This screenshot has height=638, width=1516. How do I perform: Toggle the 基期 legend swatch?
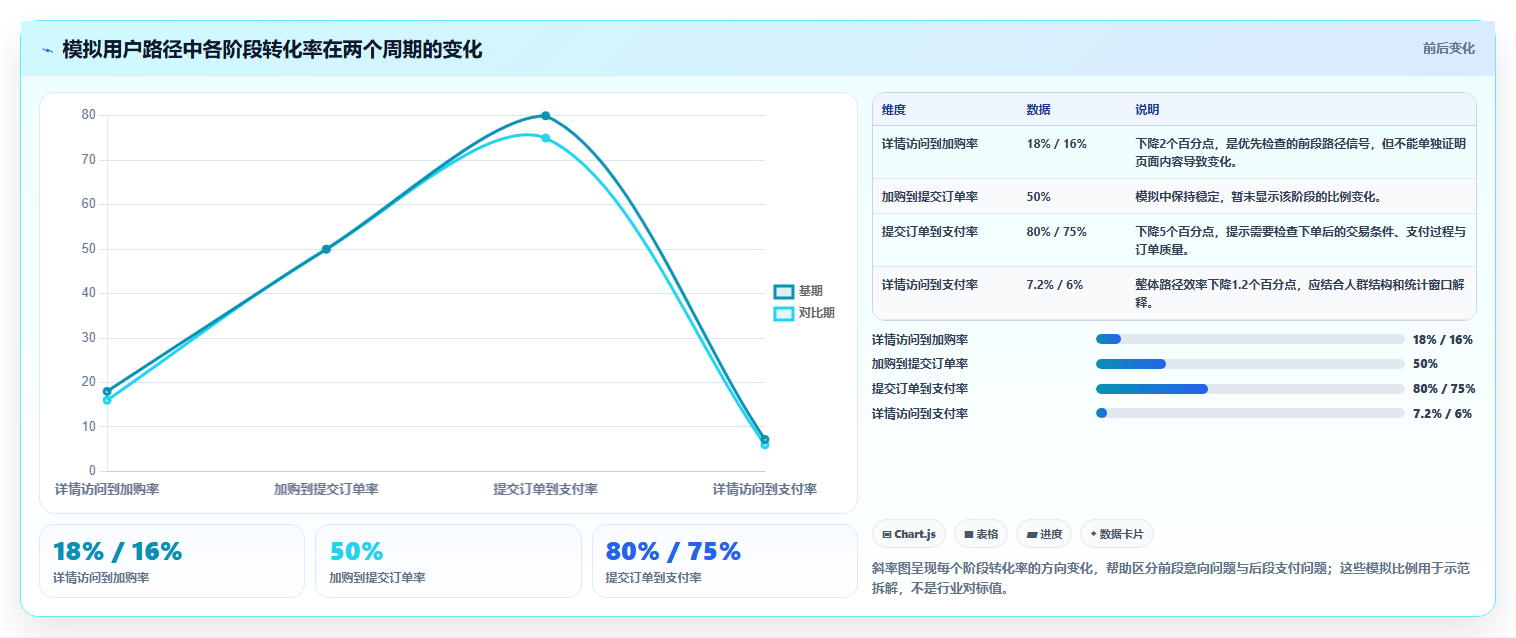[x=783, y=291]
